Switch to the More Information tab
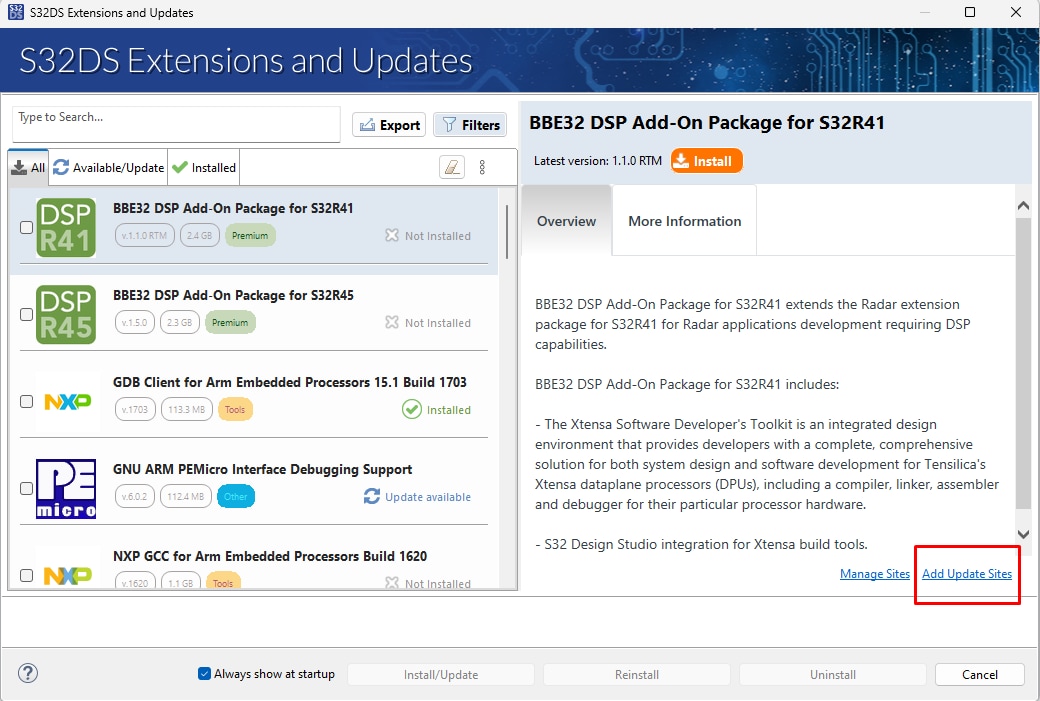Image resolution: width=1040 pixels, height=701 pixels. click(684, 221)
